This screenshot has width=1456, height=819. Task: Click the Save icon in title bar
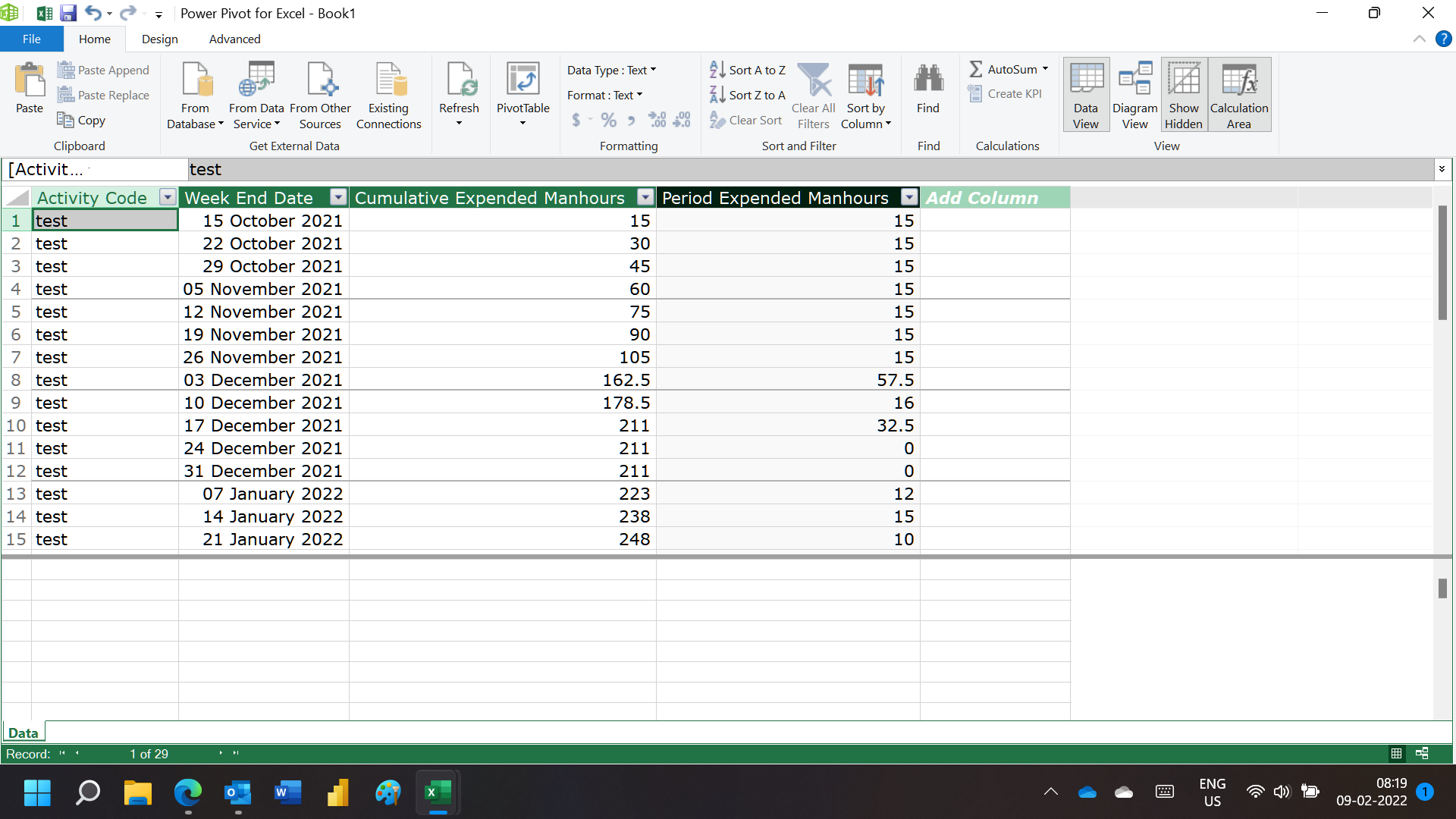[x=68, y=13]
